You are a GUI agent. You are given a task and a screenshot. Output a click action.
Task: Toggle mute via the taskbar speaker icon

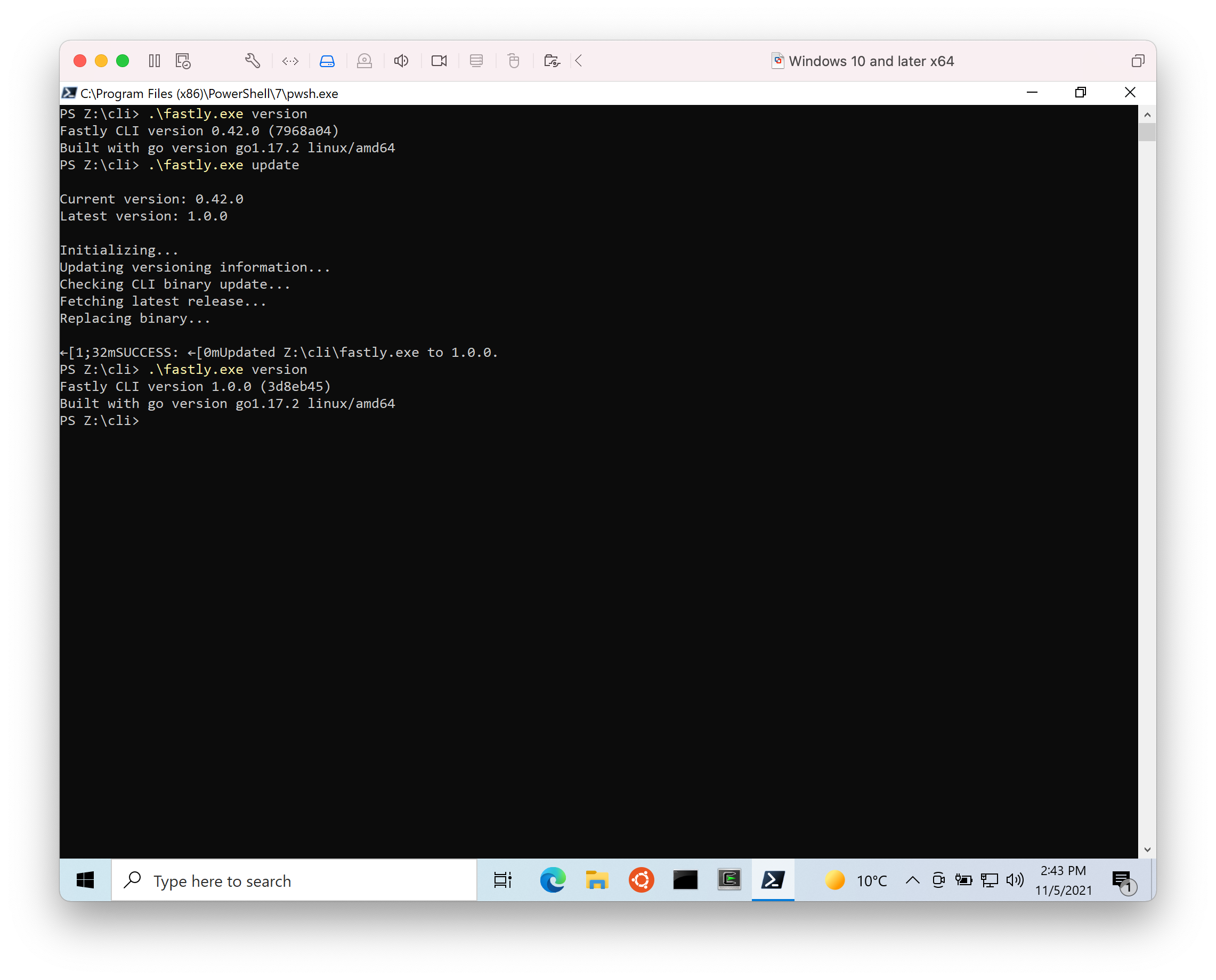click(1015, 880)
